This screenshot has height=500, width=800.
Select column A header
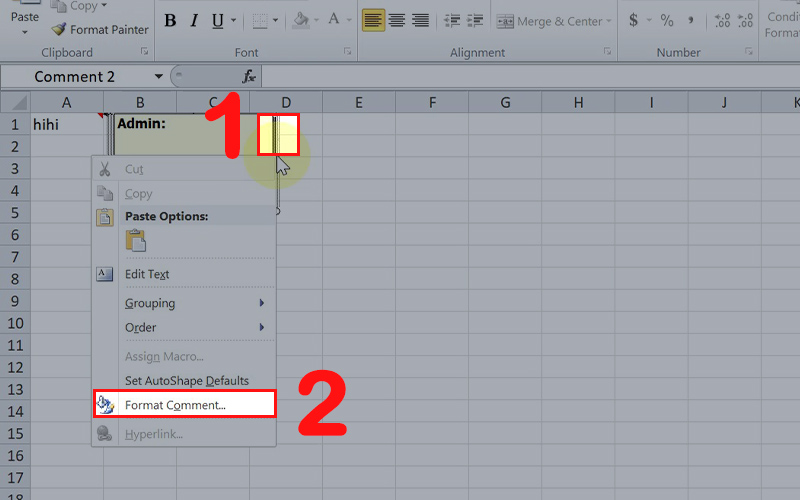67,103
